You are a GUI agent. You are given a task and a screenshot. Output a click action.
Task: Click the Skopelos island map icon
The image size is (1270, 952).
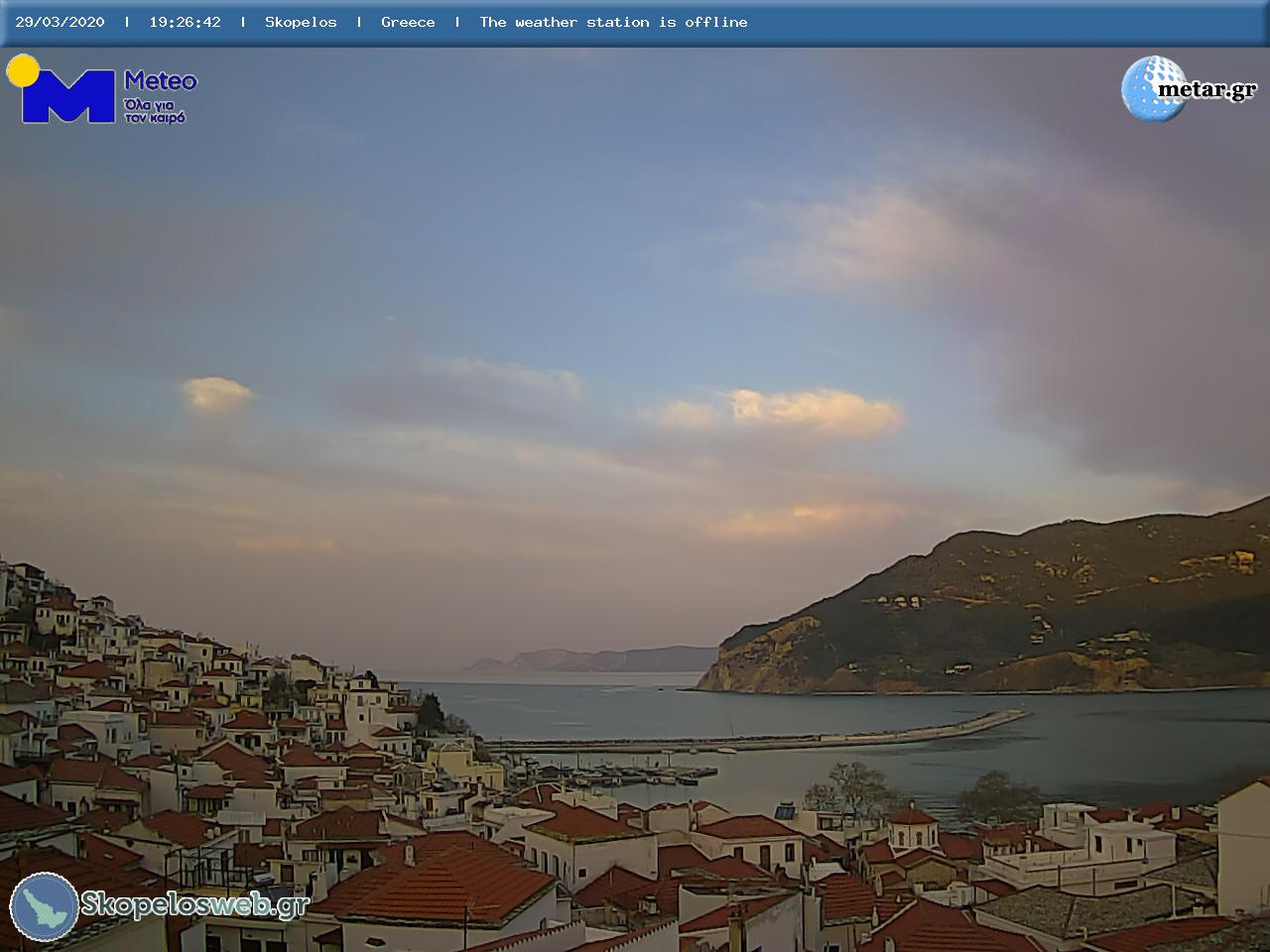click(45, 906)
